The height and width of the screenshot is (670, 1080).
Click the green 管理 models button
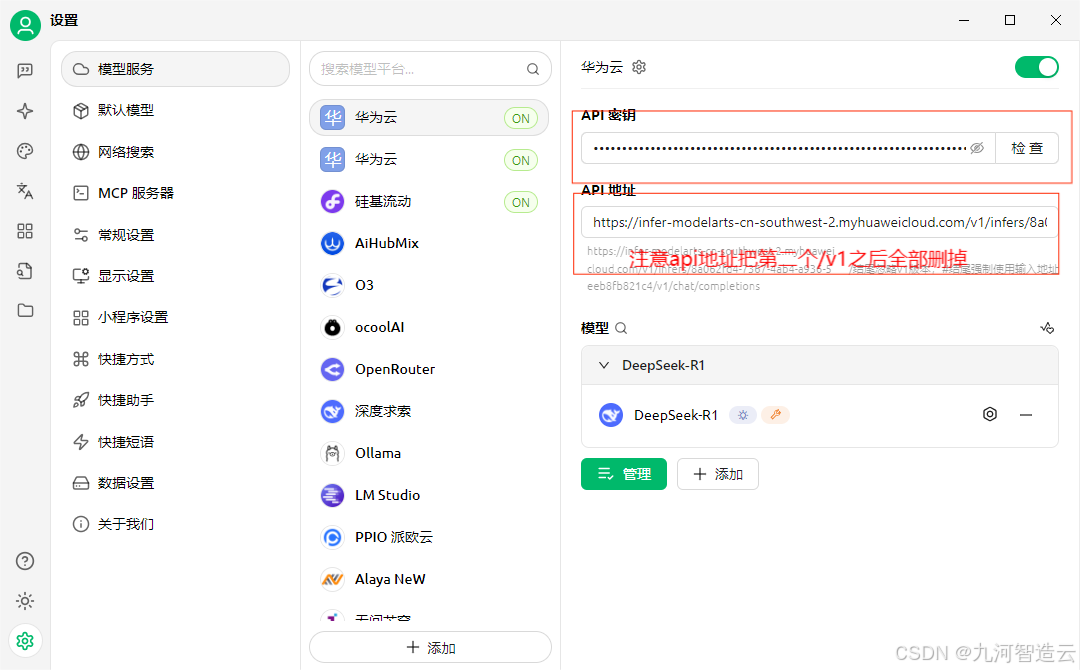click(623, 474)
